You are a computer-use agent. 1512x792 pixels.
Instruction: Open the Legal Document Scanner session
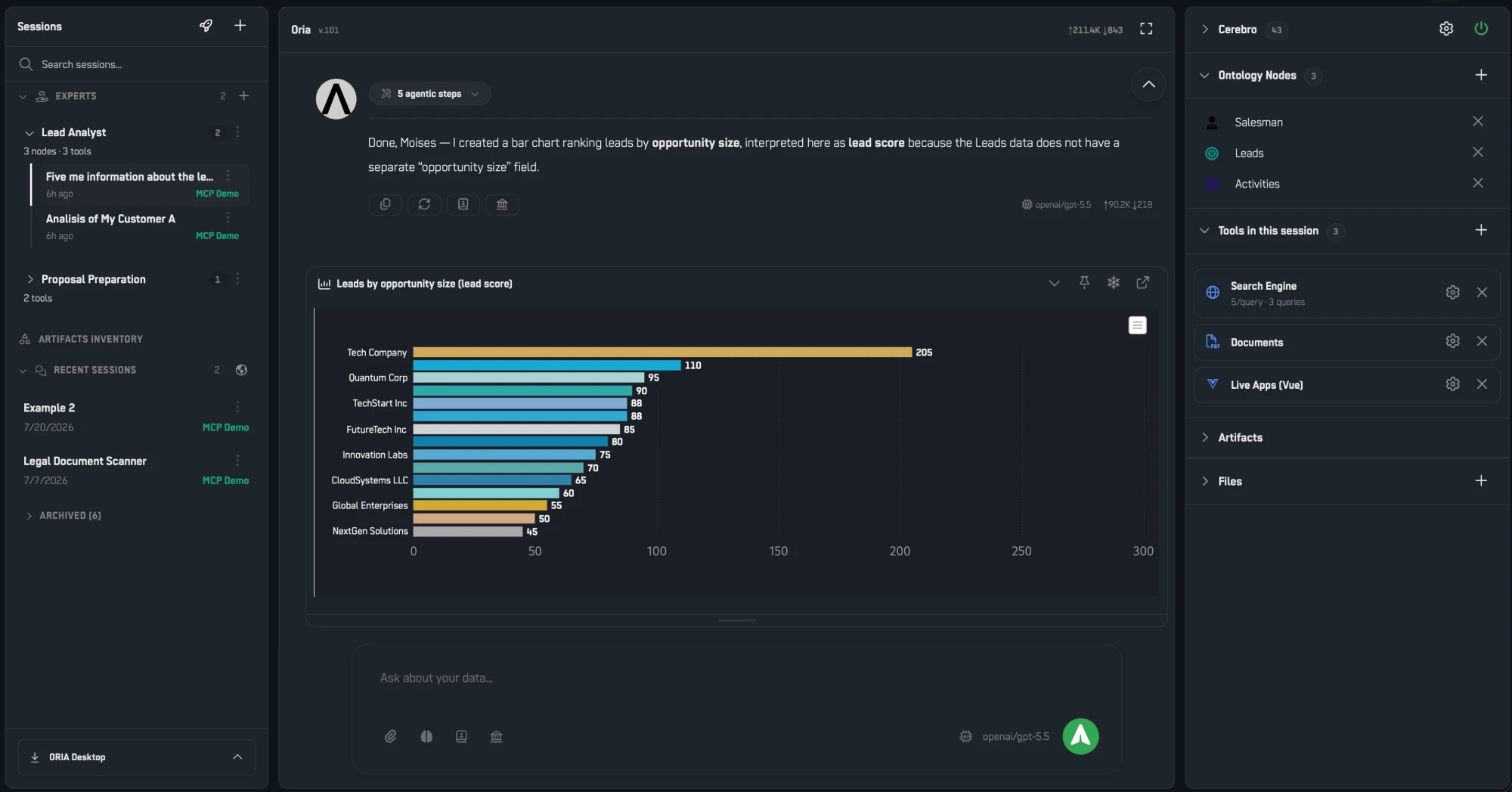[x=136, y=470]
